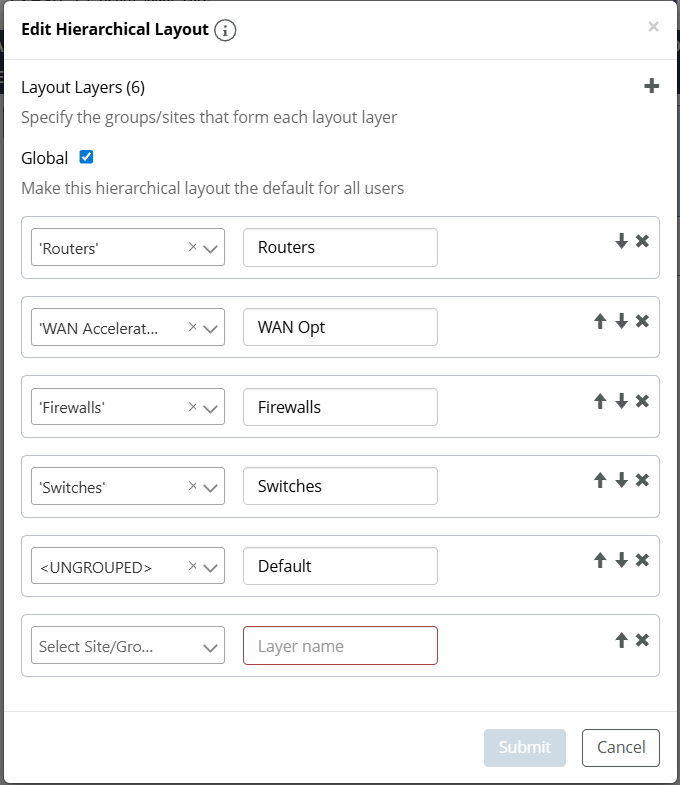Move the Firewalls layer up
The height and width of the screenshot is (785, 680).
click(600, 401)
